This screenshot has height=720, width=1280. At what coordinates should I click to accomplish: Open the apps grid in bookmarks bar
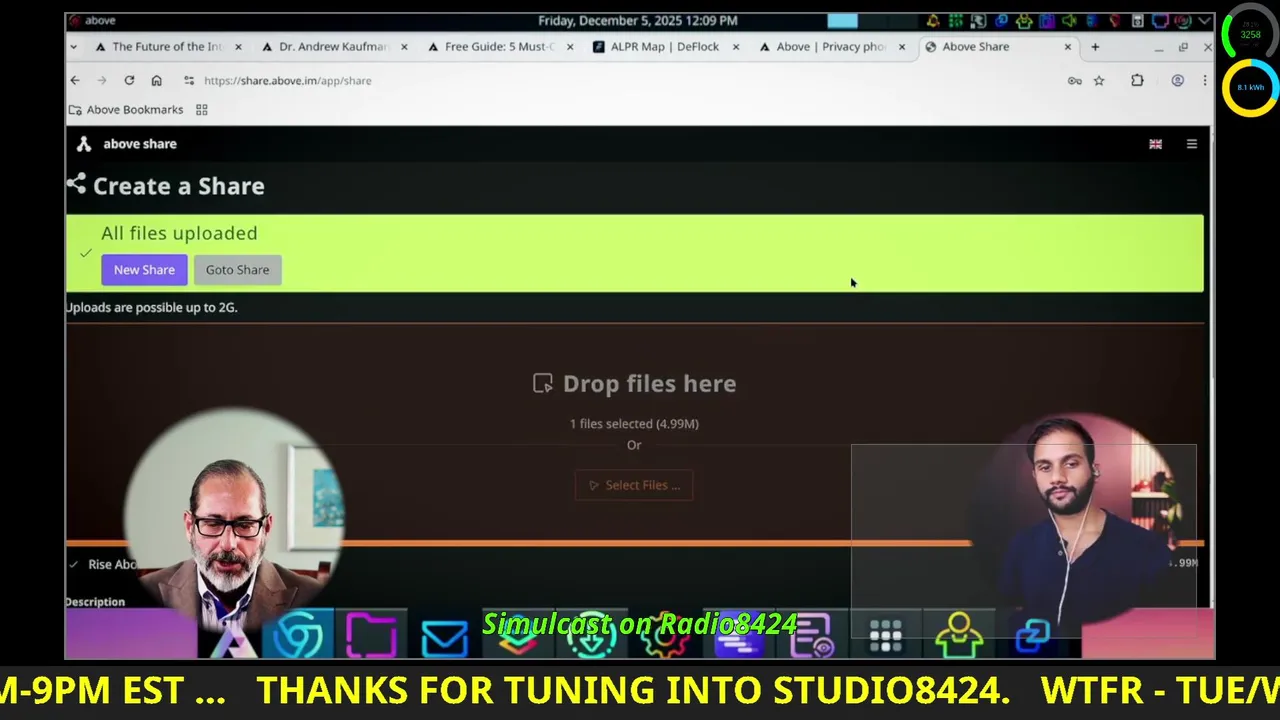(201, 110)
